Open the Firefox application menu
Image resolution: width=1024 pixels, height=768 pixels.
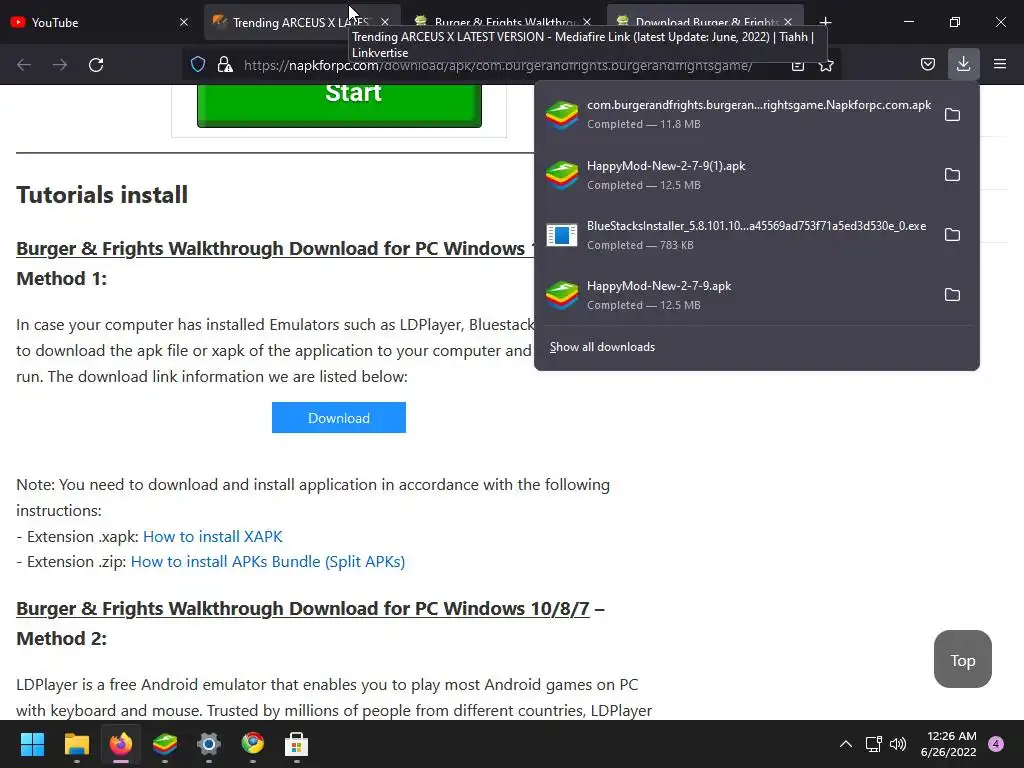tap(999, 64)
